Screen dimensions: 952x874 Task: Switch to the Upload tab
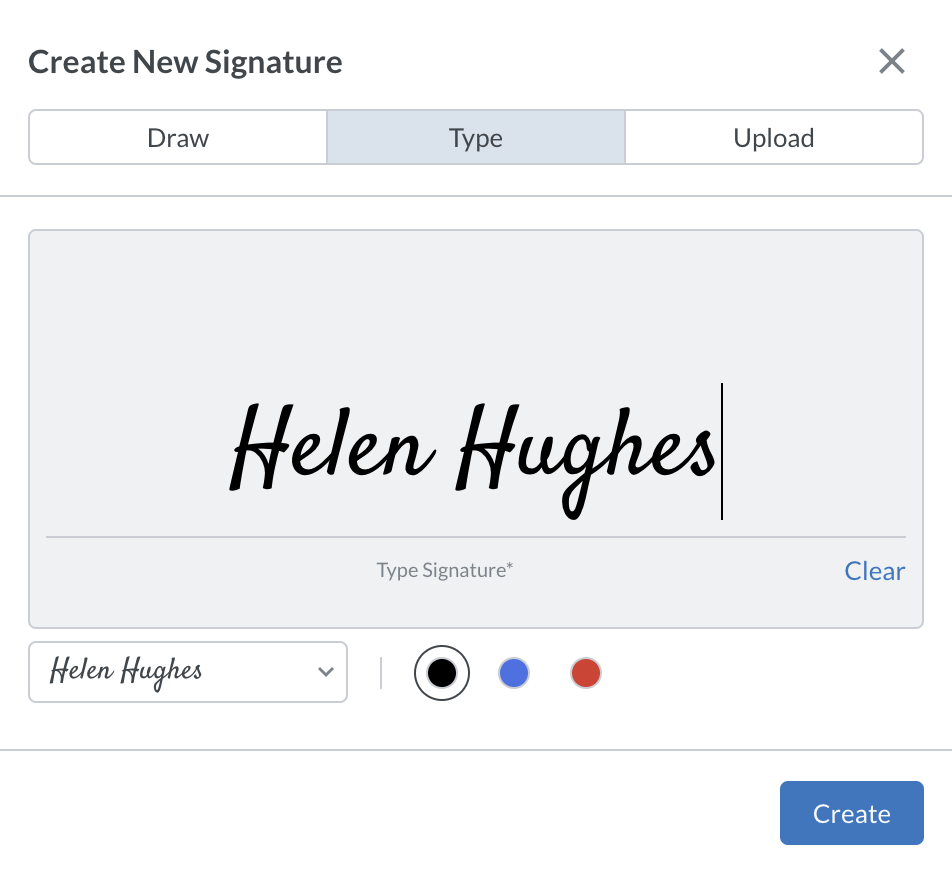pyautogui.click(x=773, y=137)
